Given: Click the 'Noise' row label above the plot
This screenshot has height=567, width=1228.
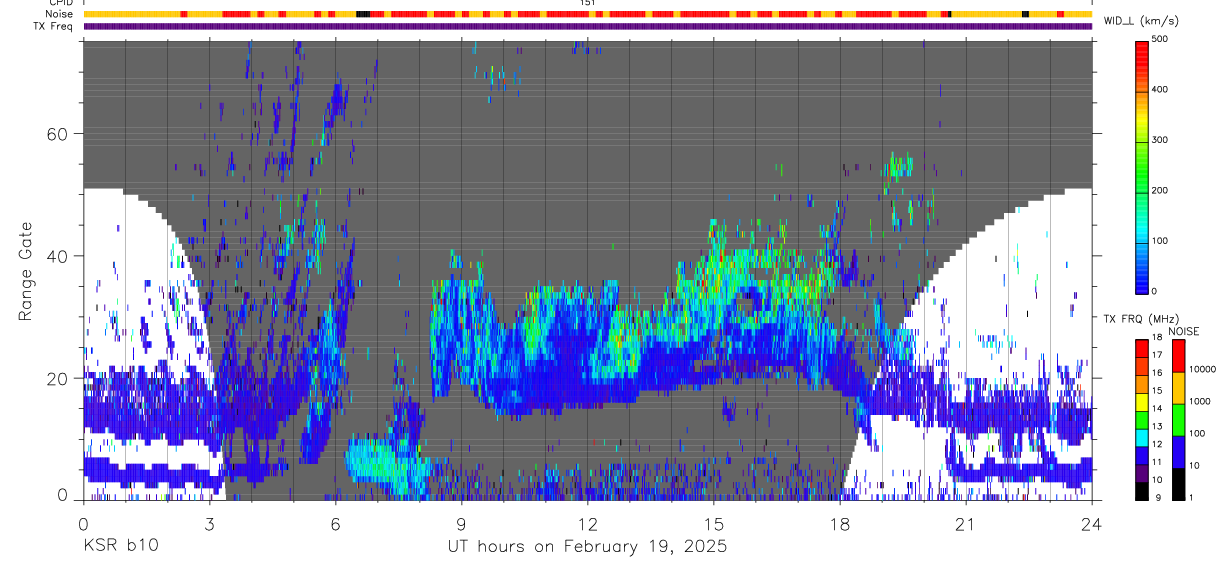Looking at the screenshot, I should [60, 14].
